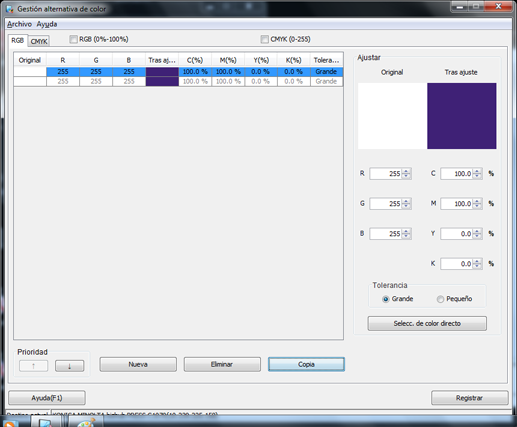Image resolution: width=517 pixels, height=427 pixels.
Task: Click the Ayuda(F1) button
Action: [x=47, y=398]
